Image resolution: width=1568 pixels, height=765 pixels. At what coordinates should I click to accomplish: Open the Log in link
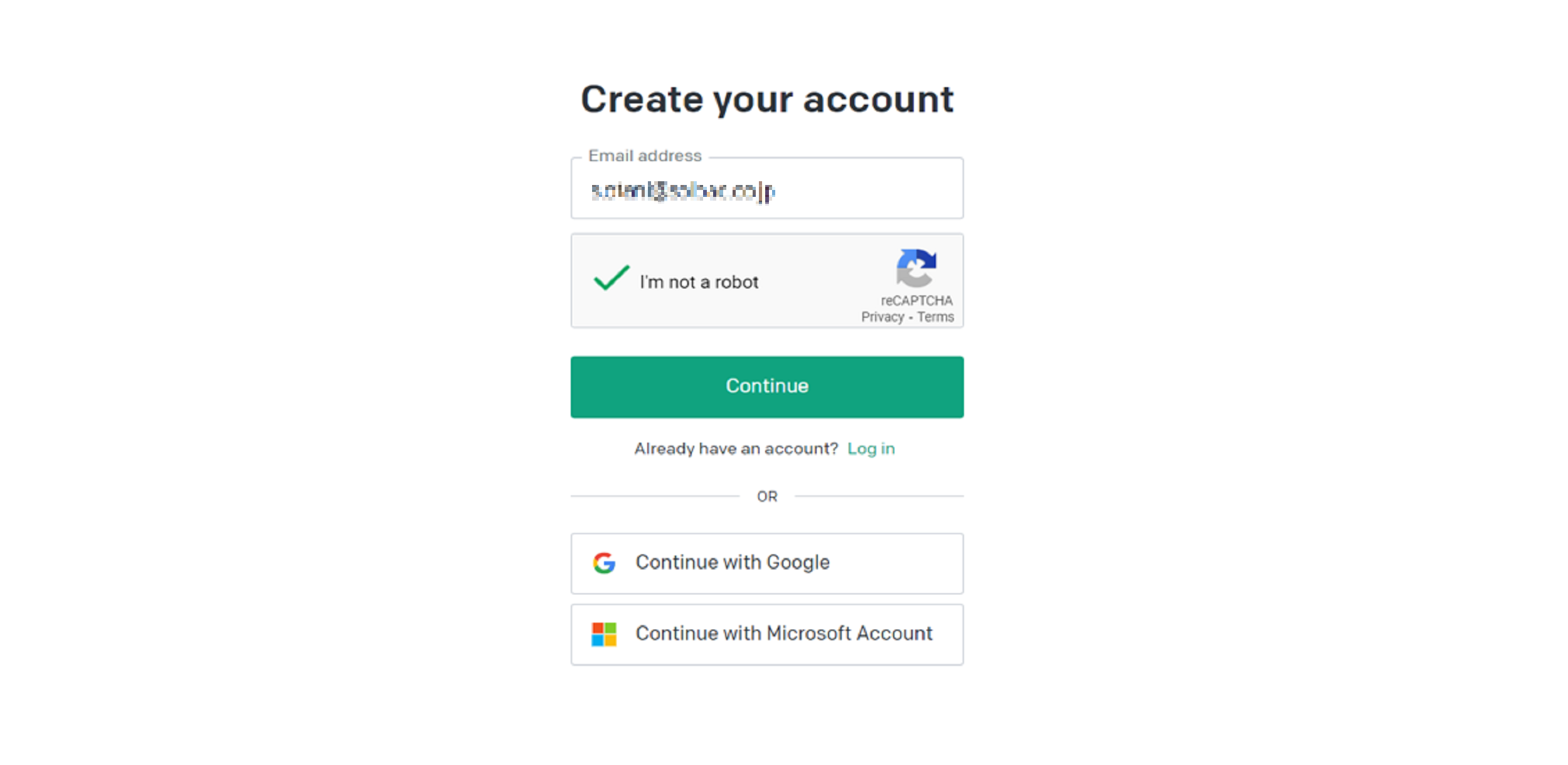pyautogui.click(x=871, y=449)
